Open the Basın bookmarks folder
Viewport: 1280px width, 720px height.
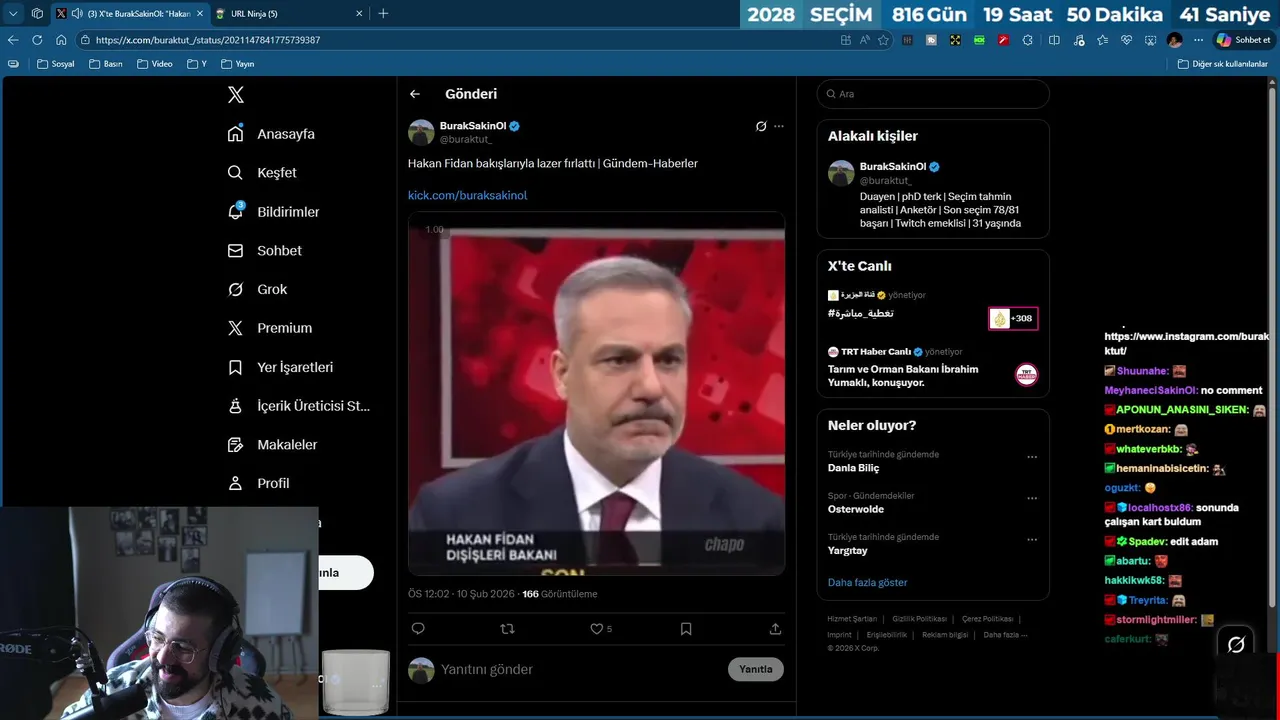coord(105,64)
